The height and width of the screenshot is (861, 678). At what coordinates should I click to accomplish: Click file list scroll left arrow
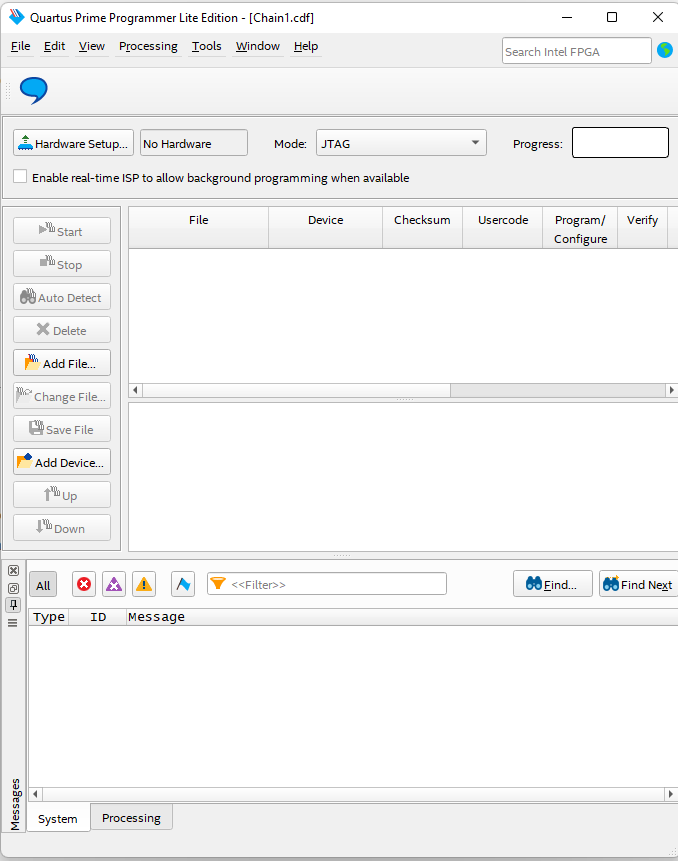click(136, 390)
